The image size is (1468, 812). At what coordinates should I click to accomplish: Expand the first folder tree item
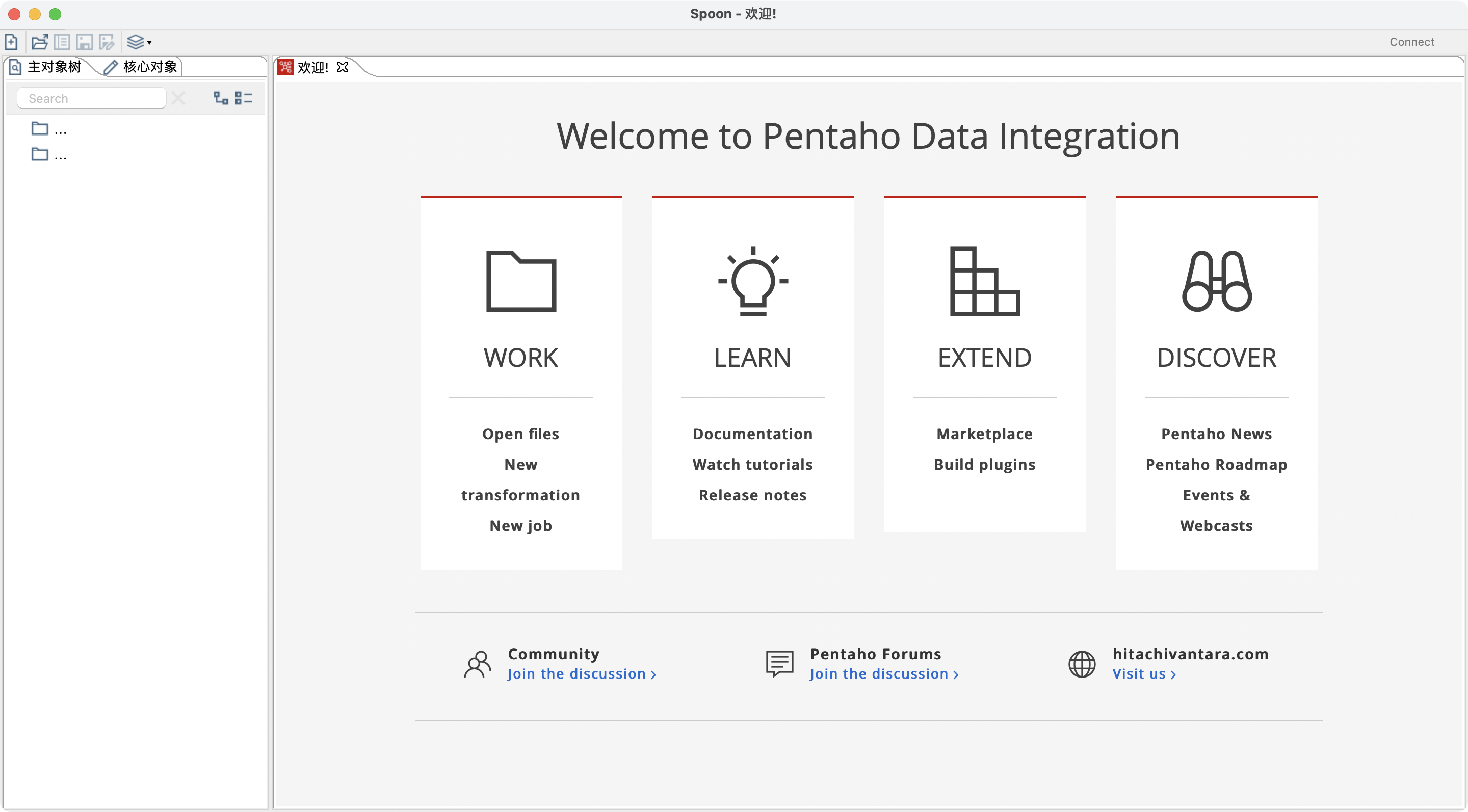tap(40, 129)
